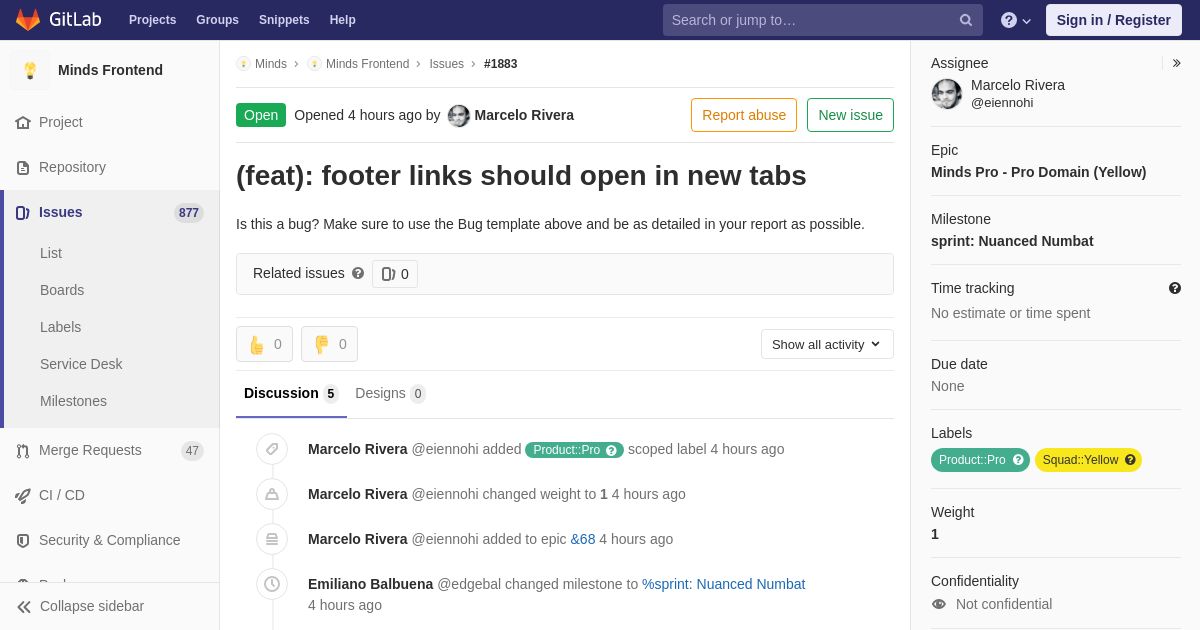Click the Time tracking help icon
The width and height of the screenshot is (1200, 630).
coord(1175,288)
